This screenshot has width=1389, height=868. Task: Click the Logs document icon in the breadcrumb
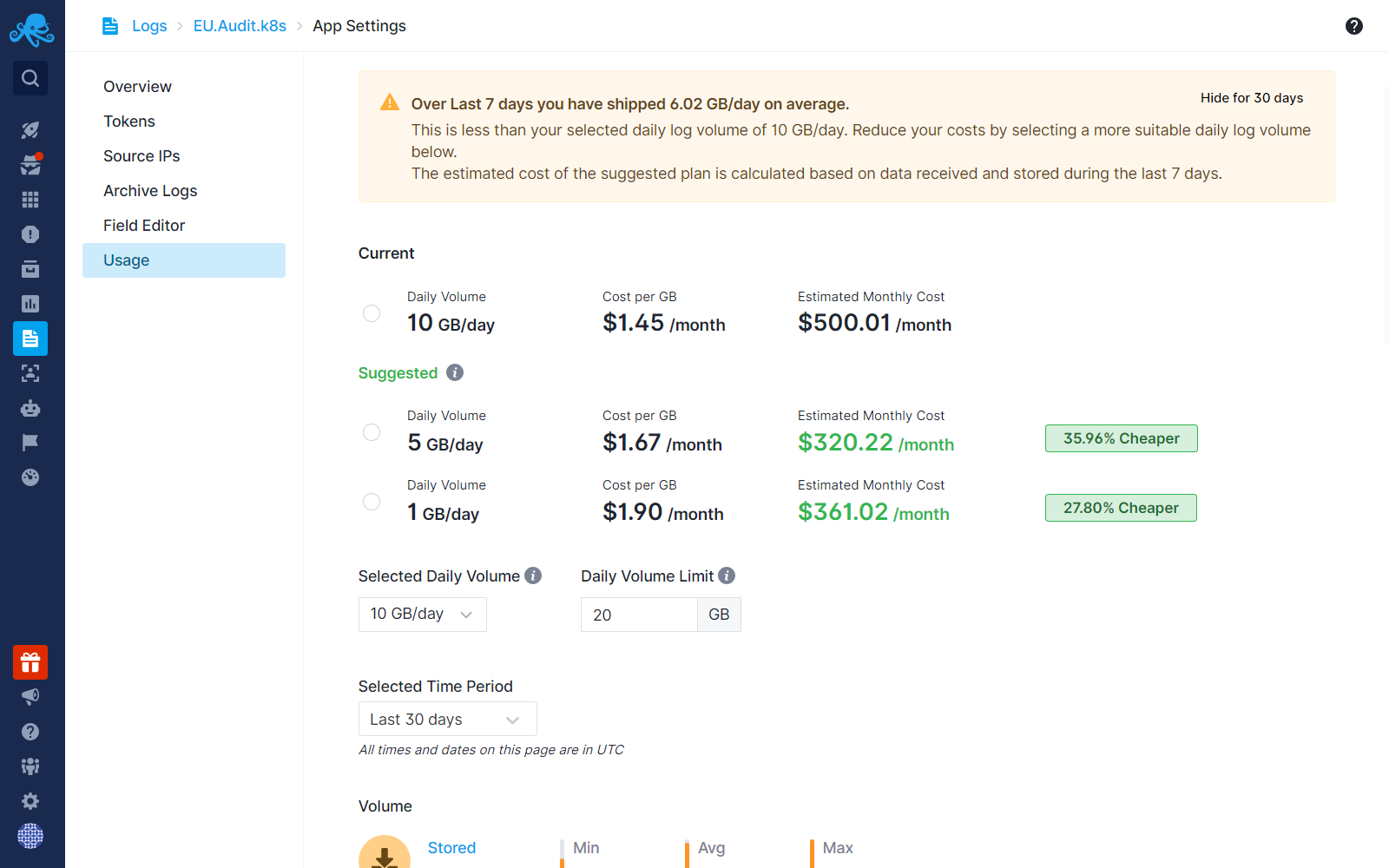coord(110,26)
